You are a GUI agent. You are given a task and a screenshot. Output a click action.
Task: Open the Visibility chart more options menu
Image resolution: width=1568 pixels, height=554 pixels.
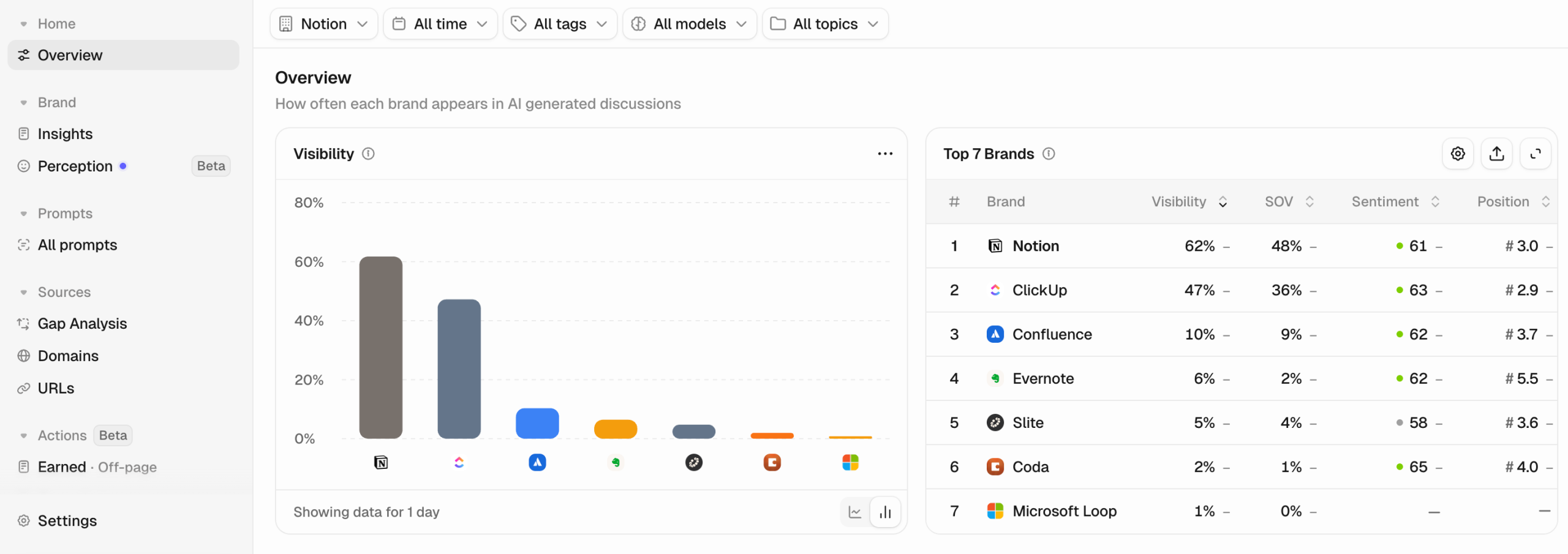tap(885, 154)
